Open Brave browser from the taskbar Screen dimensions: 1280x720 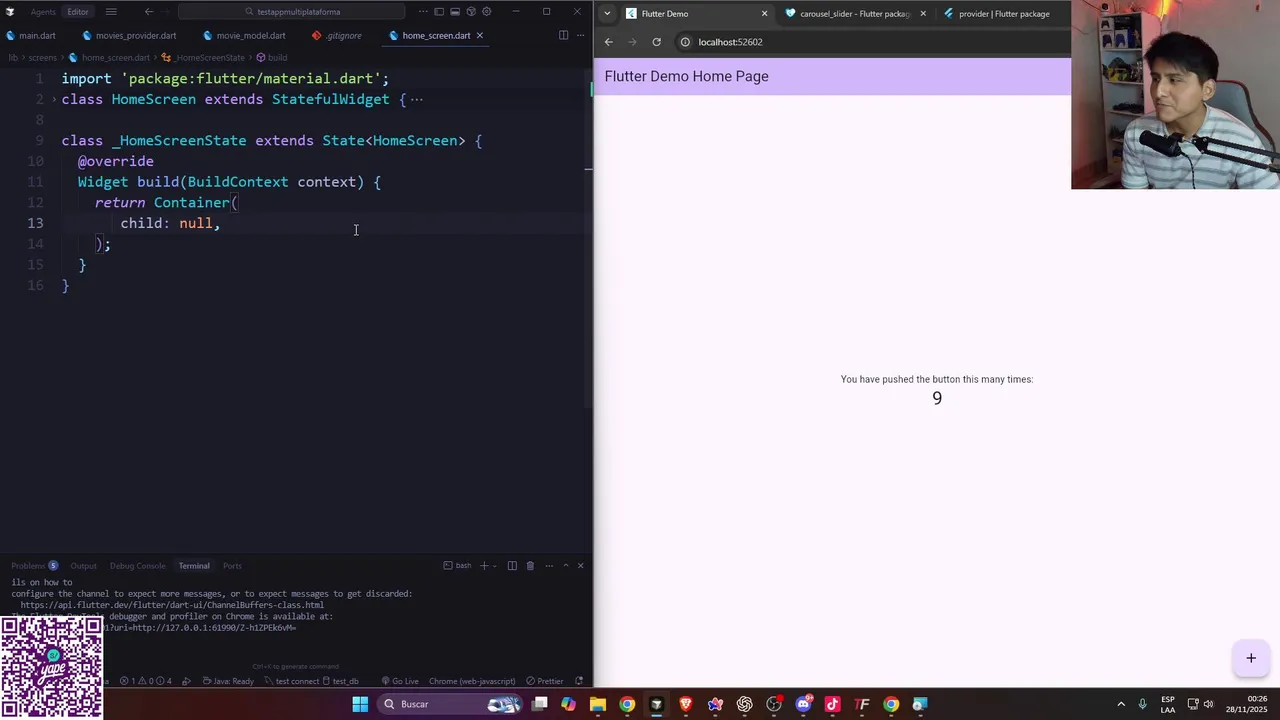686,704
